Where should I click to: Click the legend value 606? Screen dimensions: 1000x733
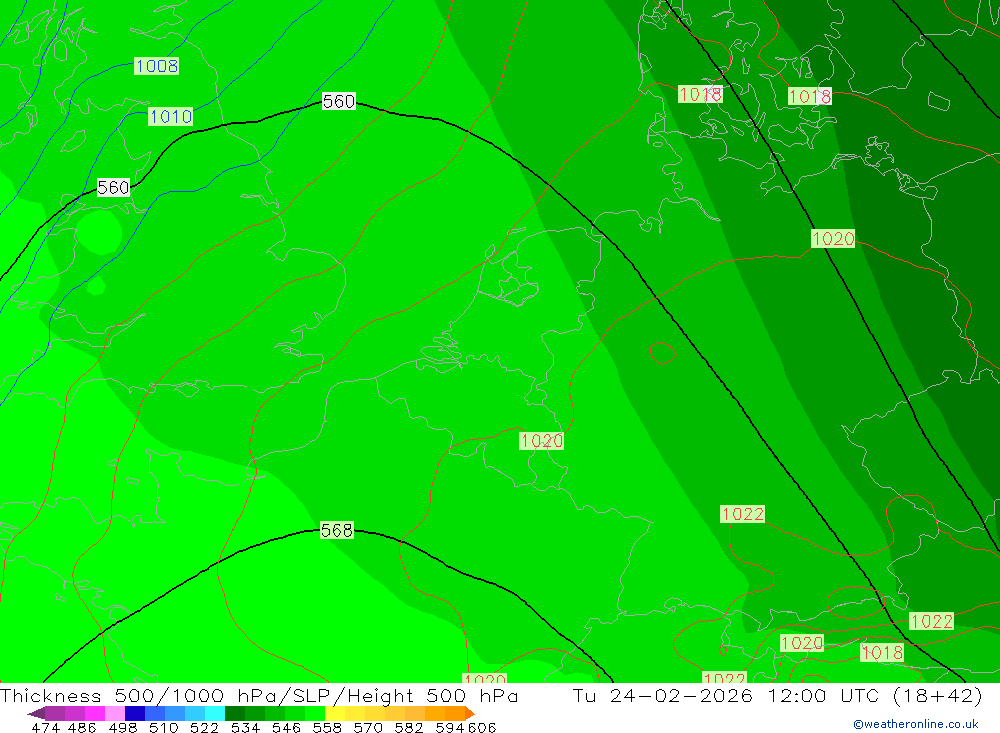point(482,727)
